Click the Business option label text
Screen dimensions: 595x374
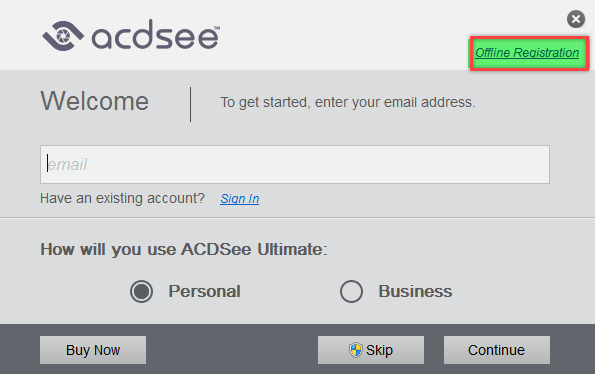pos(415,291)
